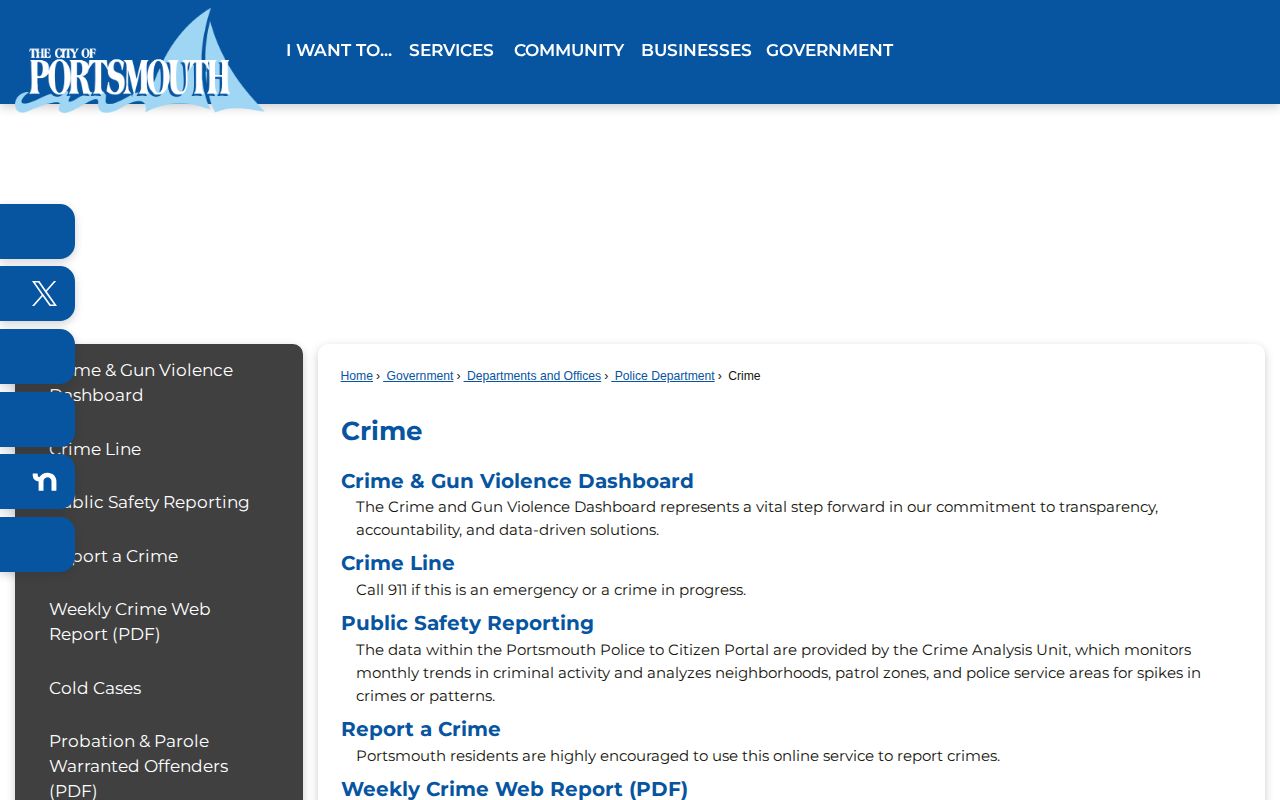1280x800 pixels.
Task: Click the large 'Crime' page title
Action: pyautogui.click(x=382, y=431)
